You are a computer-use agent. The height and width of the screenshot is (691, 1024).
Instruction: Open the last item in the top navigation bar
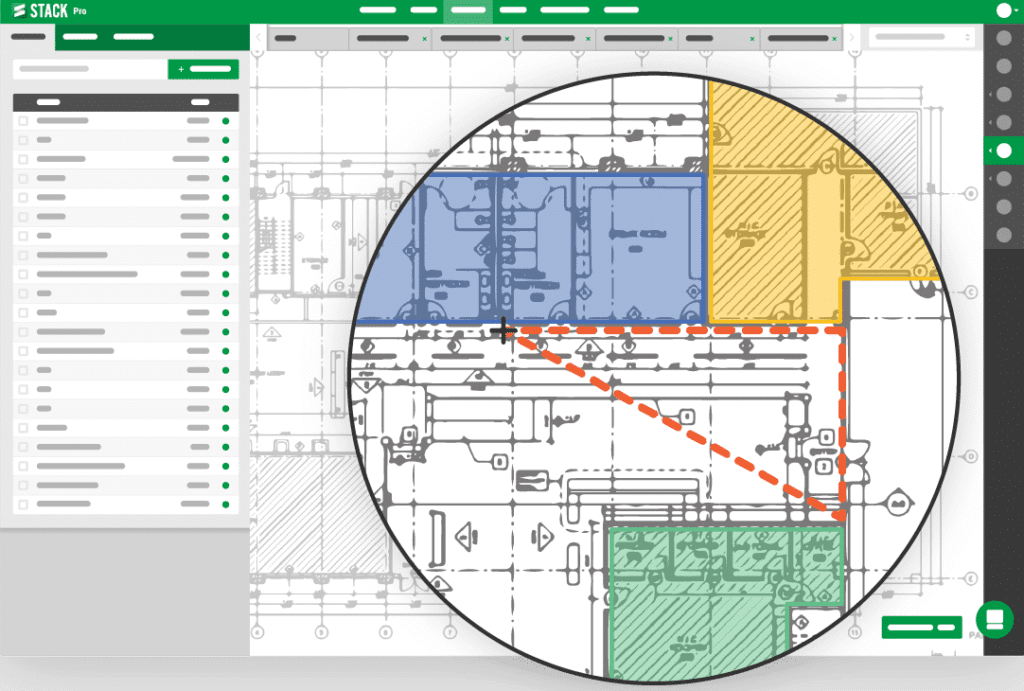(621, 10)
